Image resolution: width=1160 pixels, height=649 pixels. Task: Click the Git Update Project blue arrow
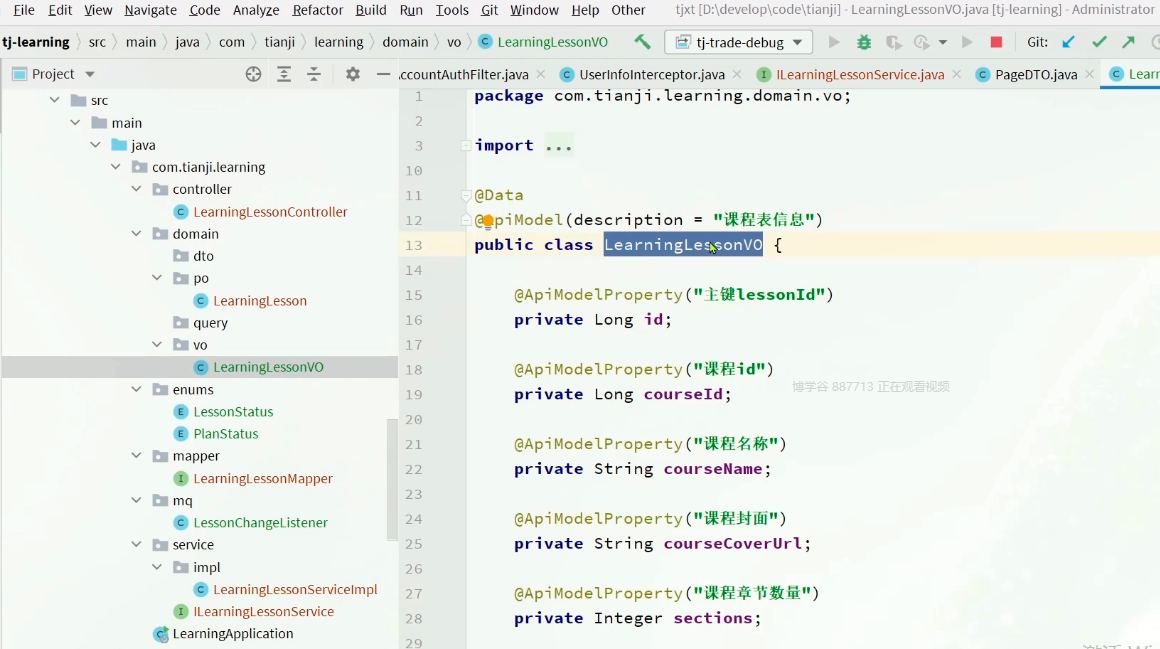tap(1069, 42)
